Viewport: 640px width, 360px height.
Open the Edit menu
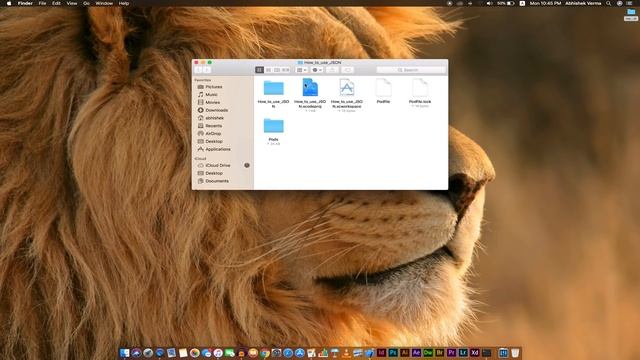click(x=56, y=3)
